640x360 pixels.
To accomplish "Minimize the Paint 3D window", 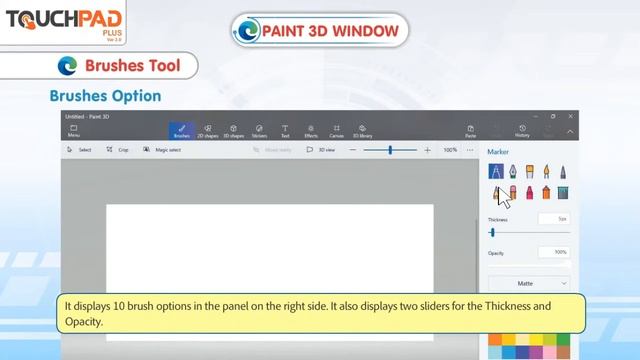I will 535,116.
